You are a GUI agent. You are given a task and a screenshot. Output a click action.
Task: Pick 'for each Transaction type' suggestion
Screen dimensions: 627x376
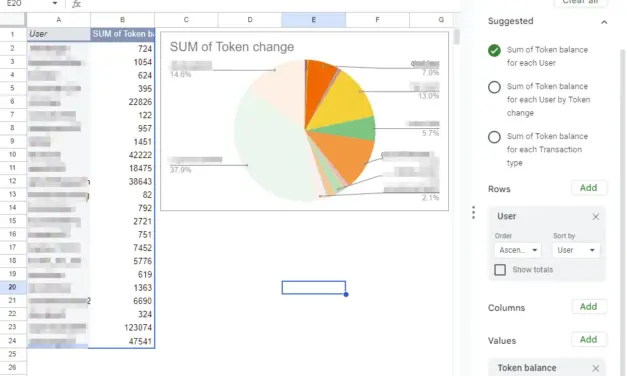[x=494, y=137]
